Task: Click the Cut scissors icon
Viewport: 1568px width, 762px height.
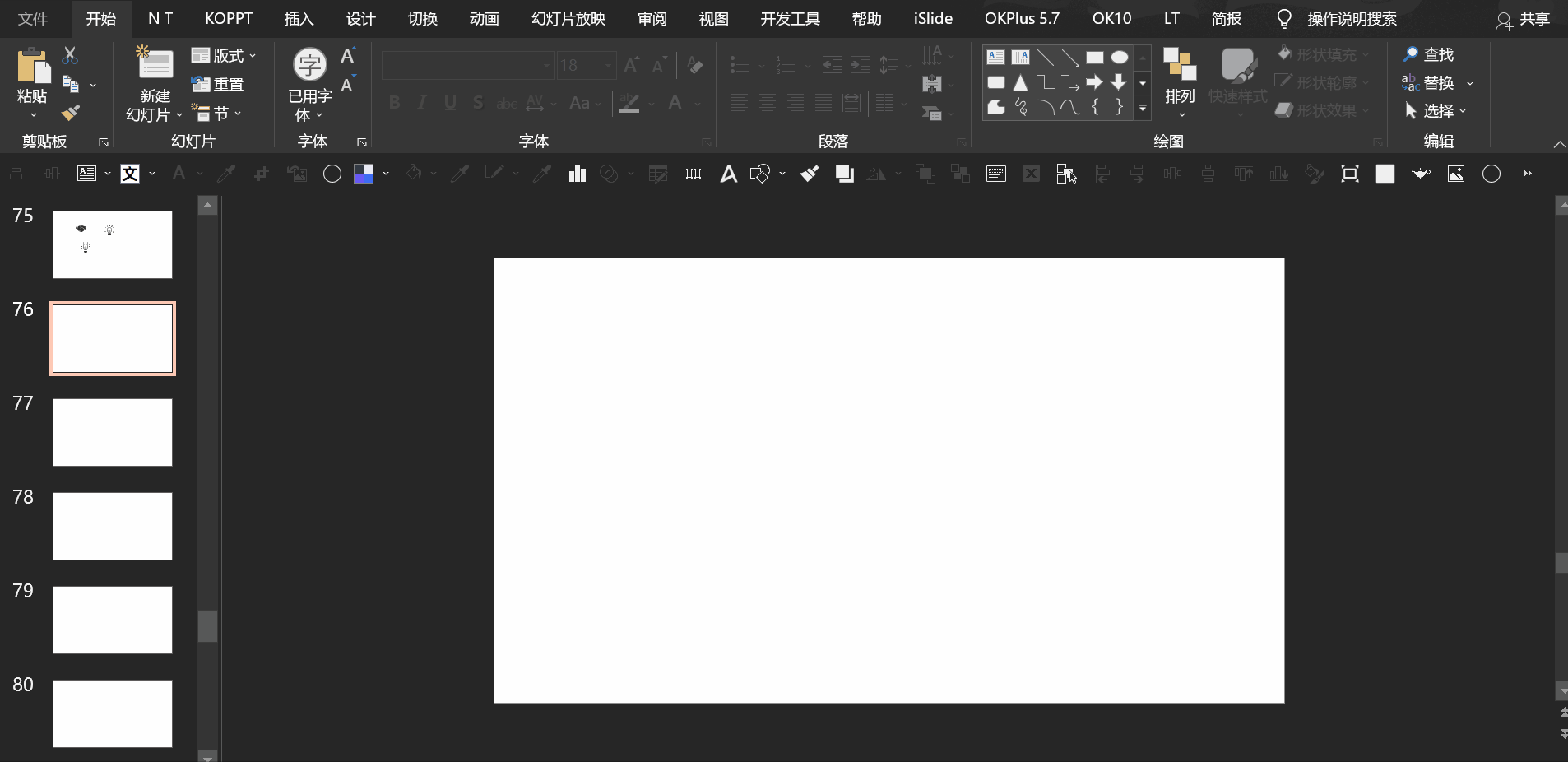Action: (70, 56)
